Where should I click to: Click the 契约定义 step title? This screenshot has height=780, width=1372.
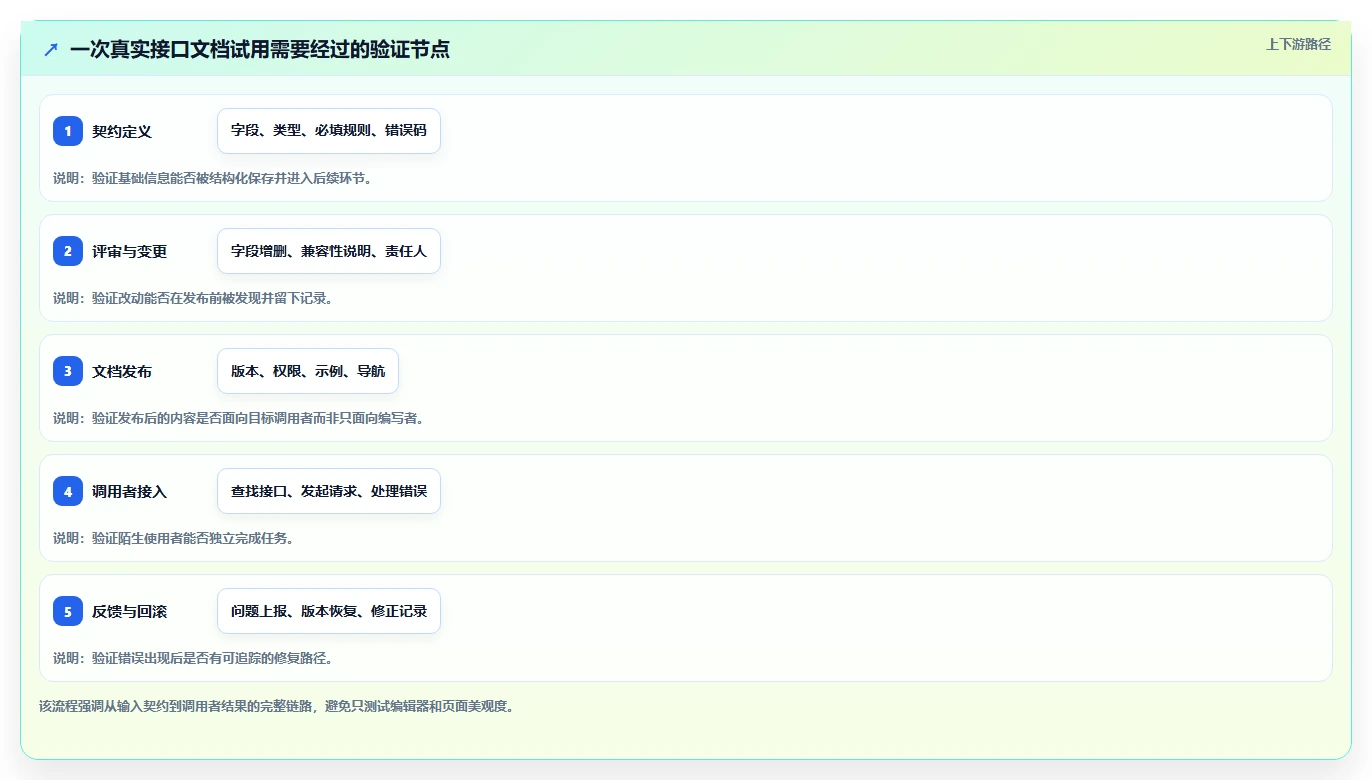(122, 131)
